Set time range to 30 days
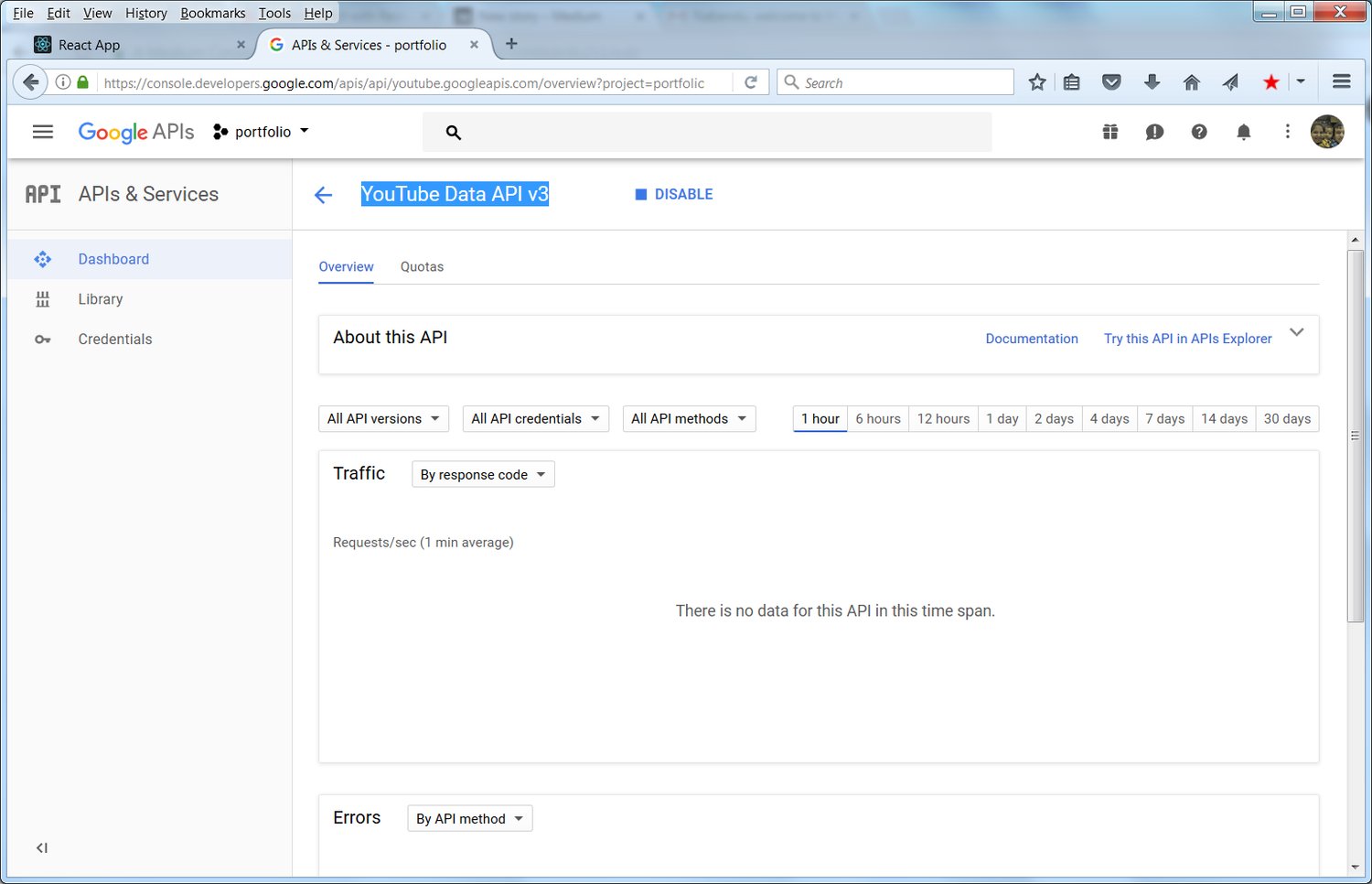Image resolution: width=1372 pixels, height=884 pixels. pos(1286,419)
